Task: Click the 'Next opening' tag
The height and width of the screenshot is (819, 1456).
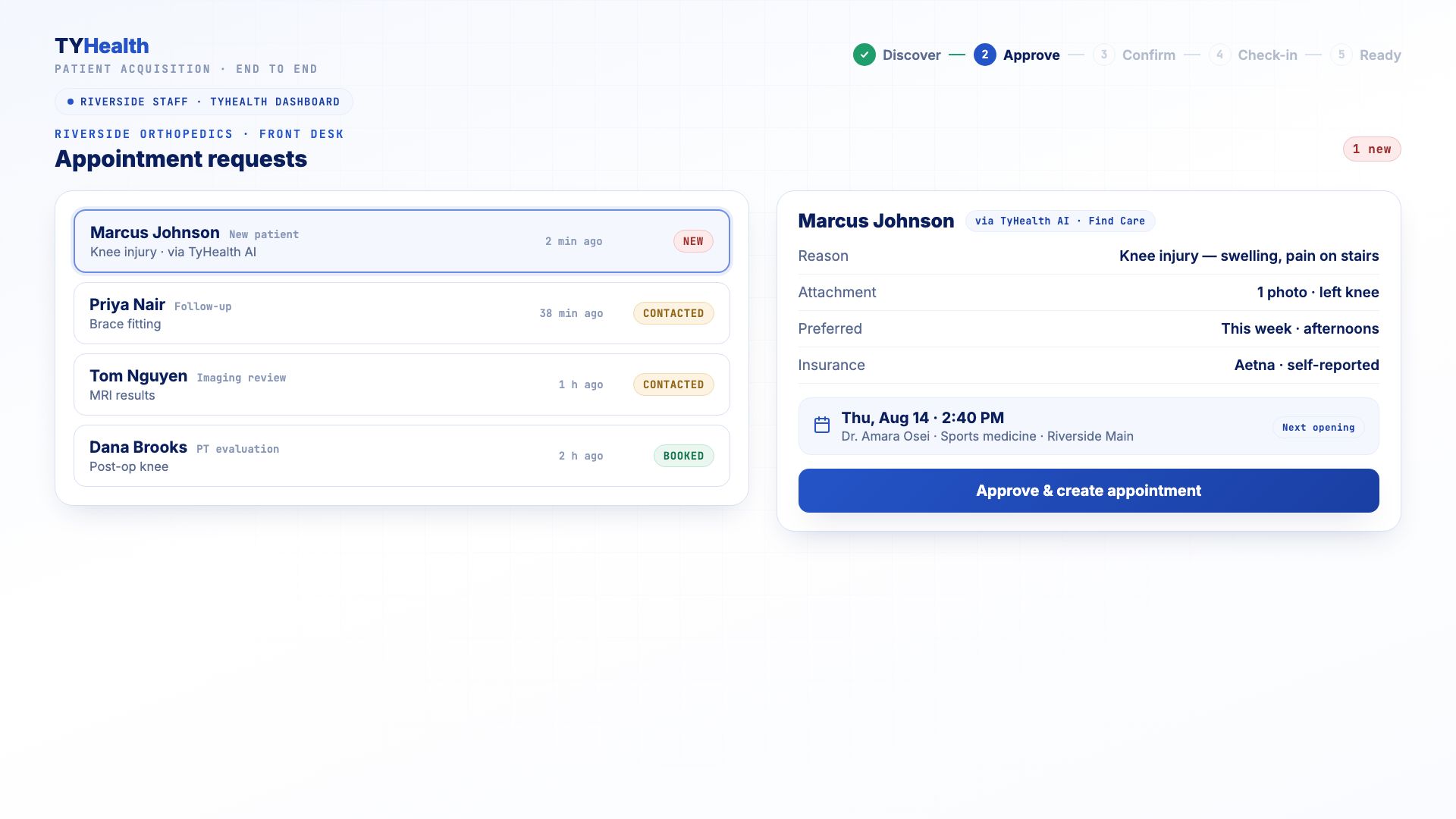Action: [x=1318, y=428]
